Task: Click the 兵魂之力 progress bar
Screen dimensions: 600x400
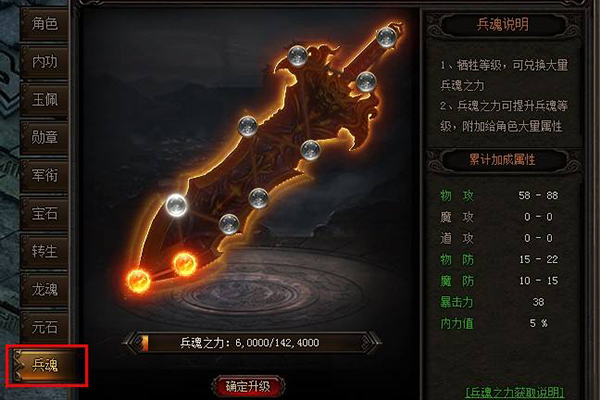Action: (x=251, y=343)
